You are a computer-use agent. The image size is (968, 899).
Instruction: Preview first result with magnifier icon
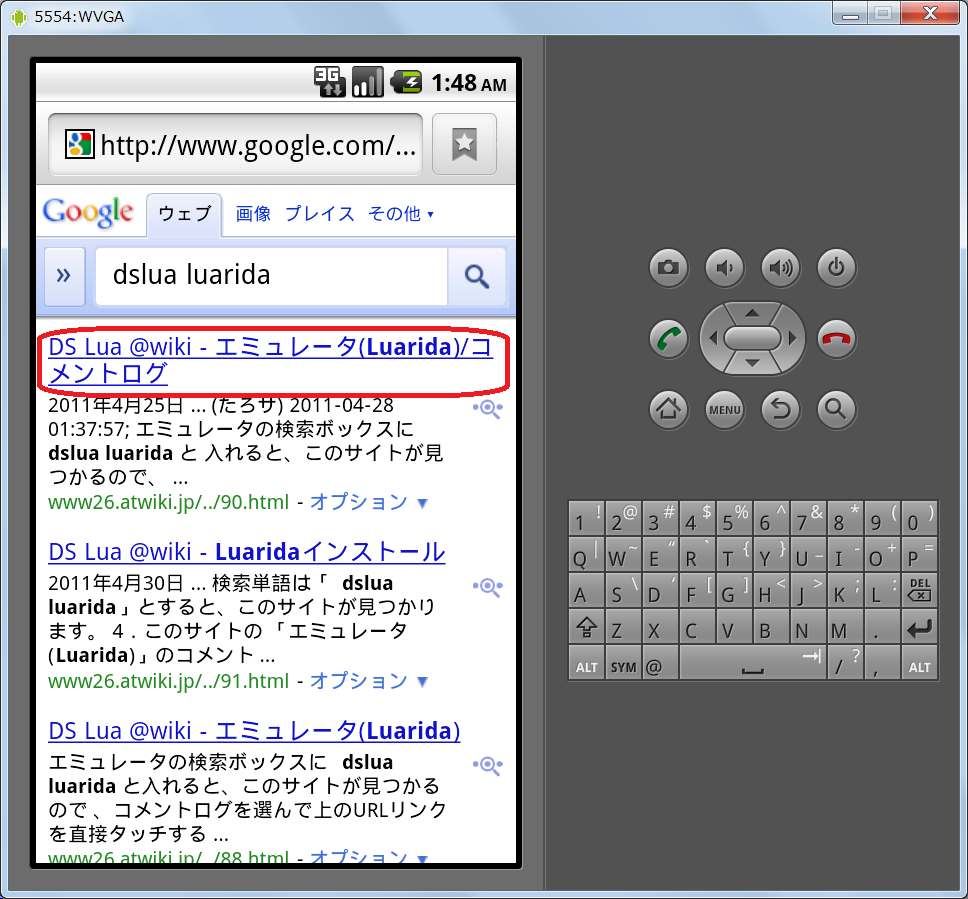coord(488,408)
